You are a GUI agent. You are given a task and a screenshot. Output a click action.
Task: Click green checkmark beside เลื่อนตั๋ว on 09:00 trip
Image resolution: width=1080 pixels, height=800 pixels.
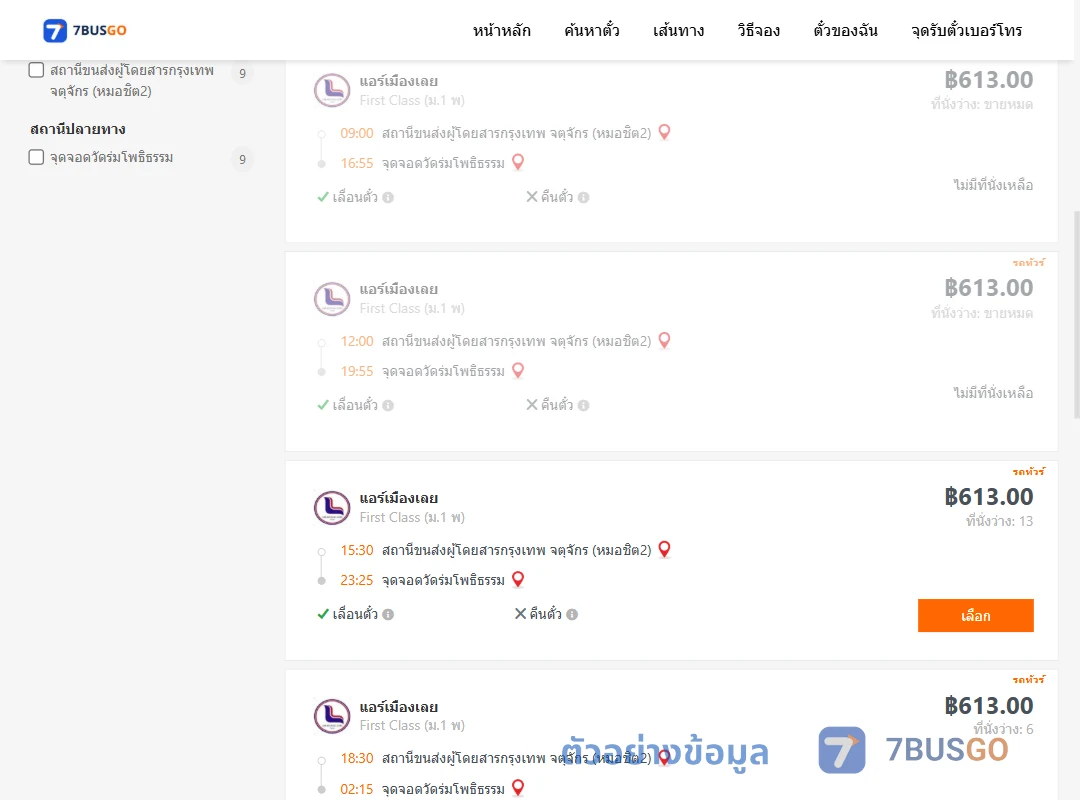click(x=322, y=197)
